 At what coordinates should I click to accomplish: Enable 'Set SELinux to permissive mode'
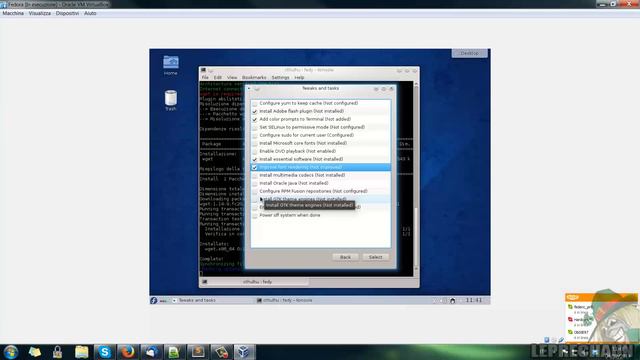(x=255, y=127)
